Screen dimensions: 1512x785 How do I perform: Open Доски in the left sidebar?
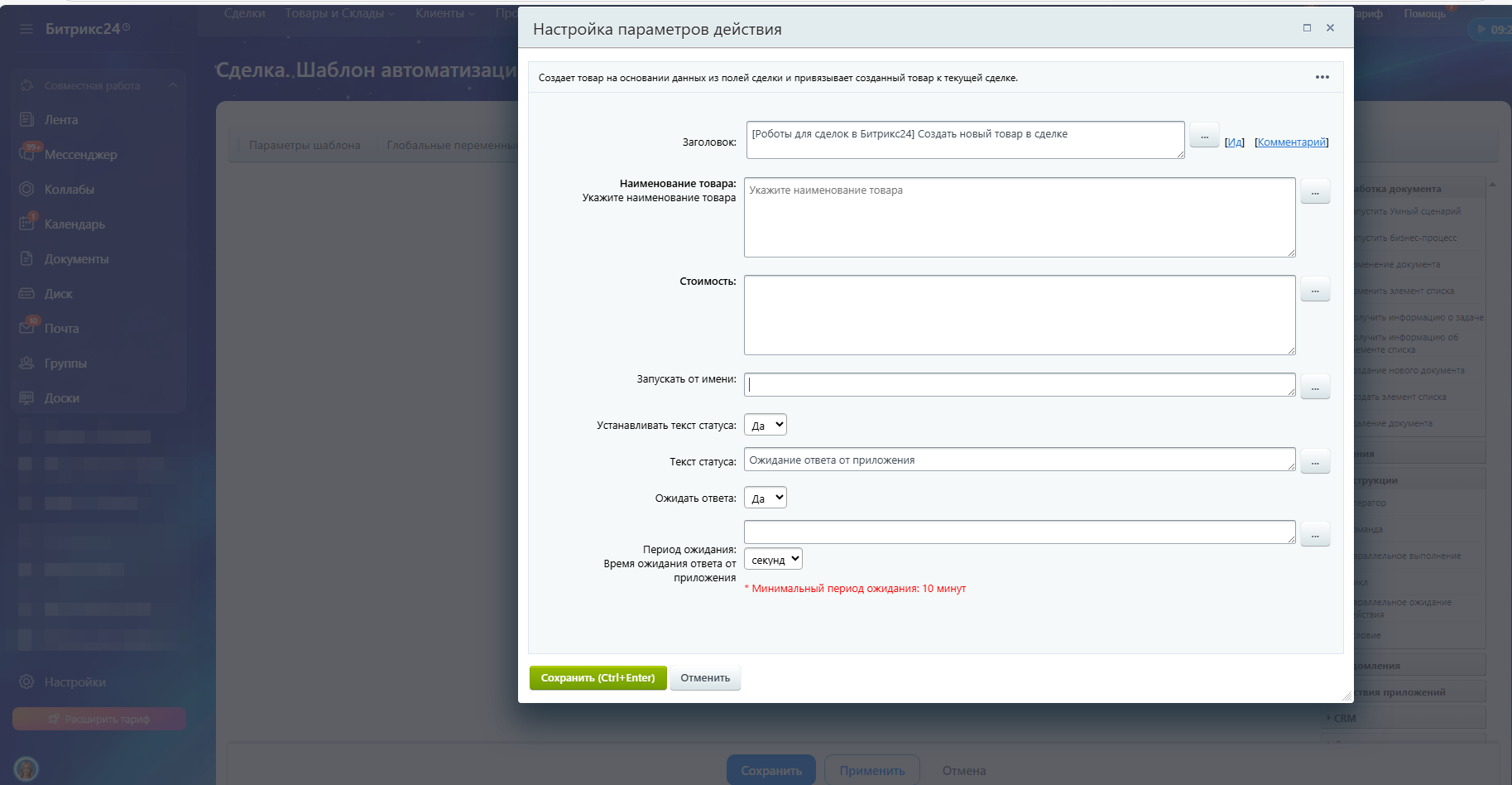[x=61, y=398]
